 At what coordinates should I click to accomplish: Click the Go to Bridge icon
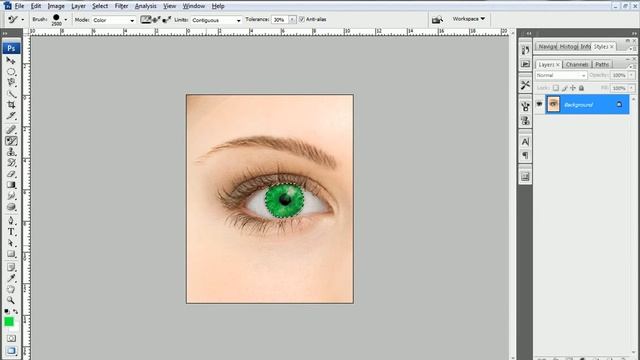coord(437,20)
